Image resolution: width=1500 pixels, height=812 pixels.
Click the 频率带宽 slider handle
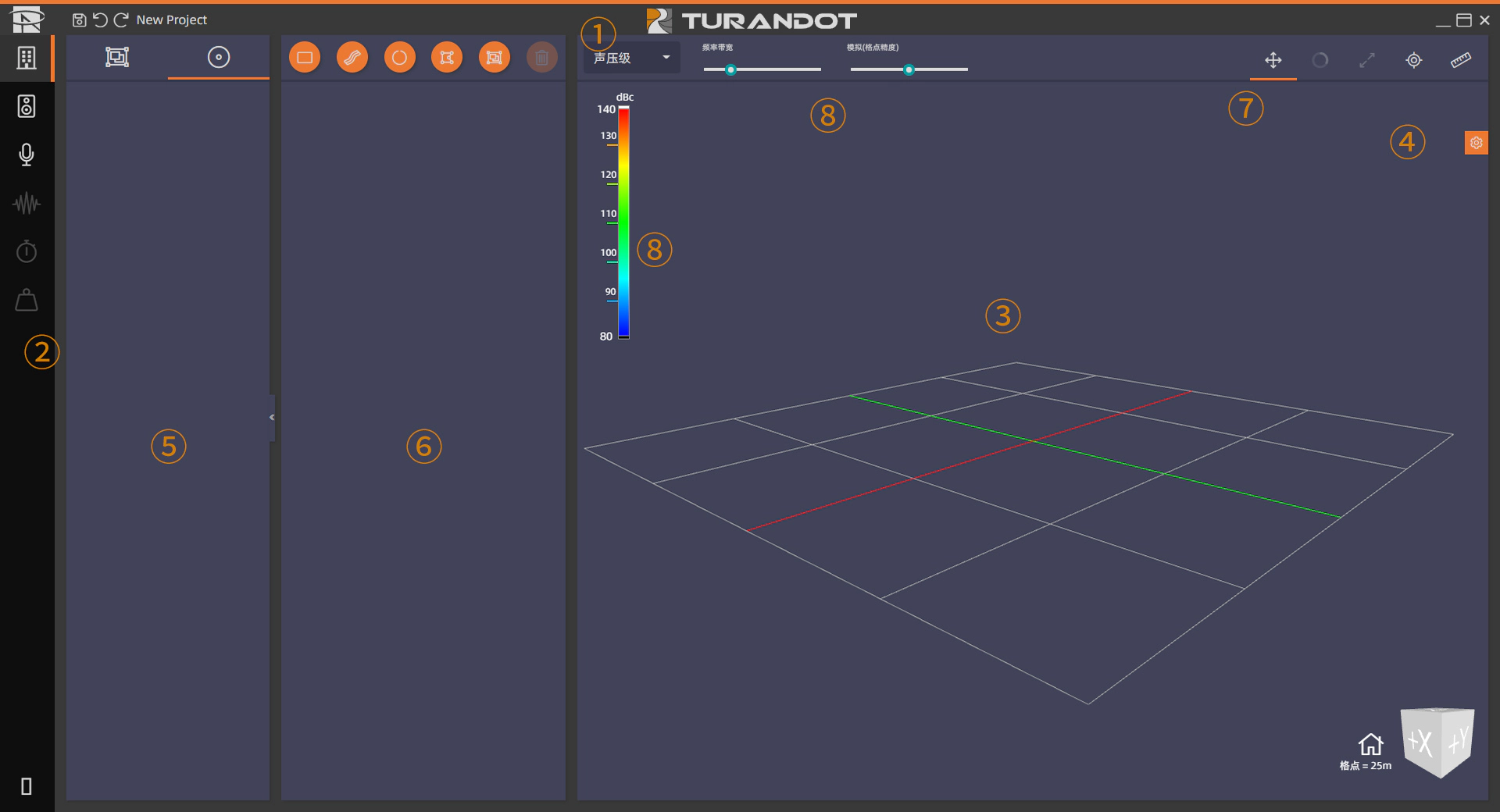[x=730, y=70]
